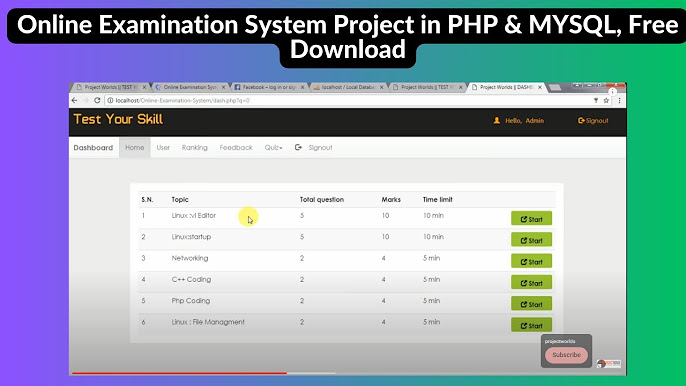Open the User page in the navbar
The width and height of the screenshot is (686, 386).
(x=163, y=147)
